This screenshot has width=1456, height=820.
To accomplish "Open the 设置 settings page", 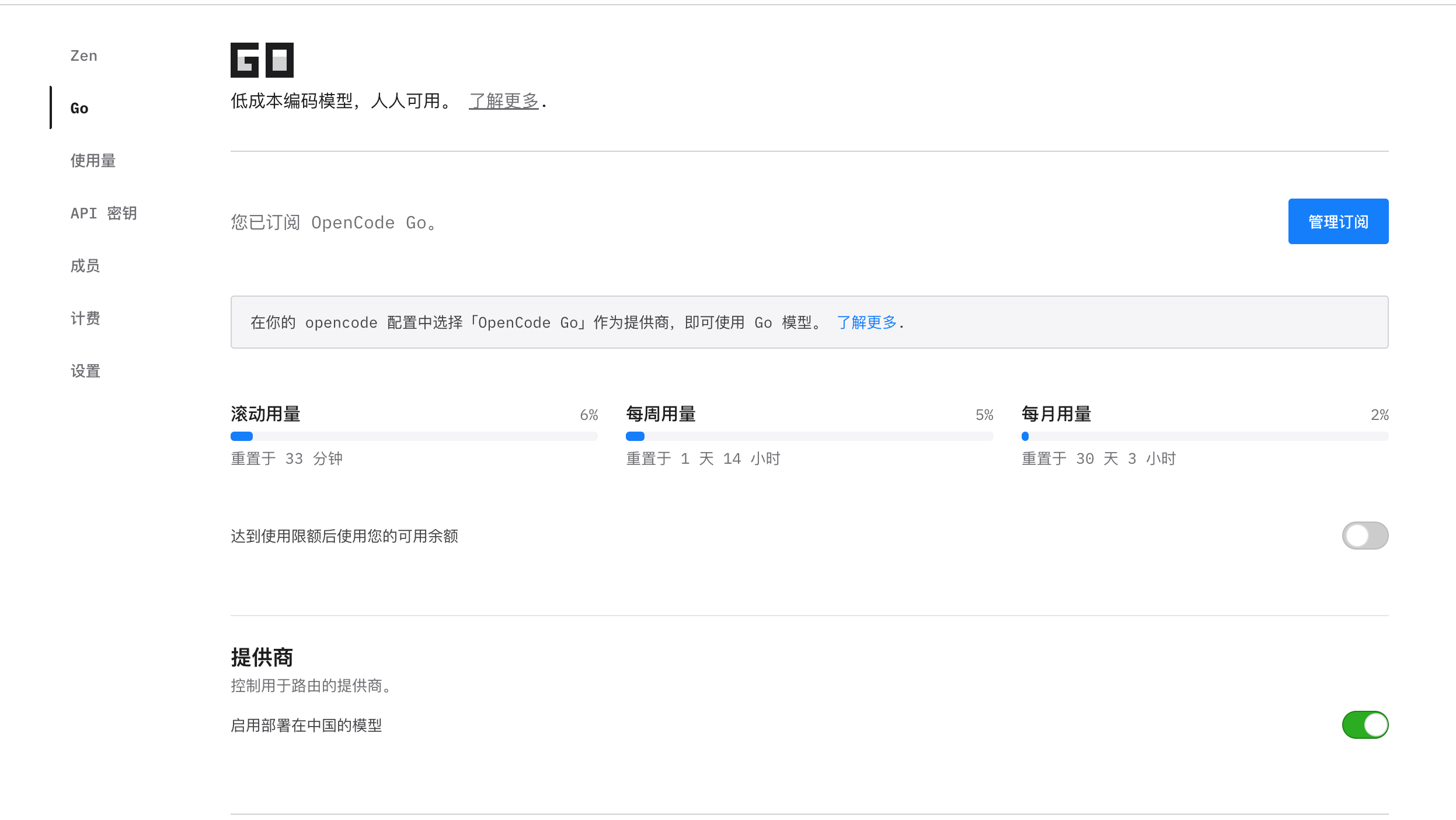I will click(85, 371).
